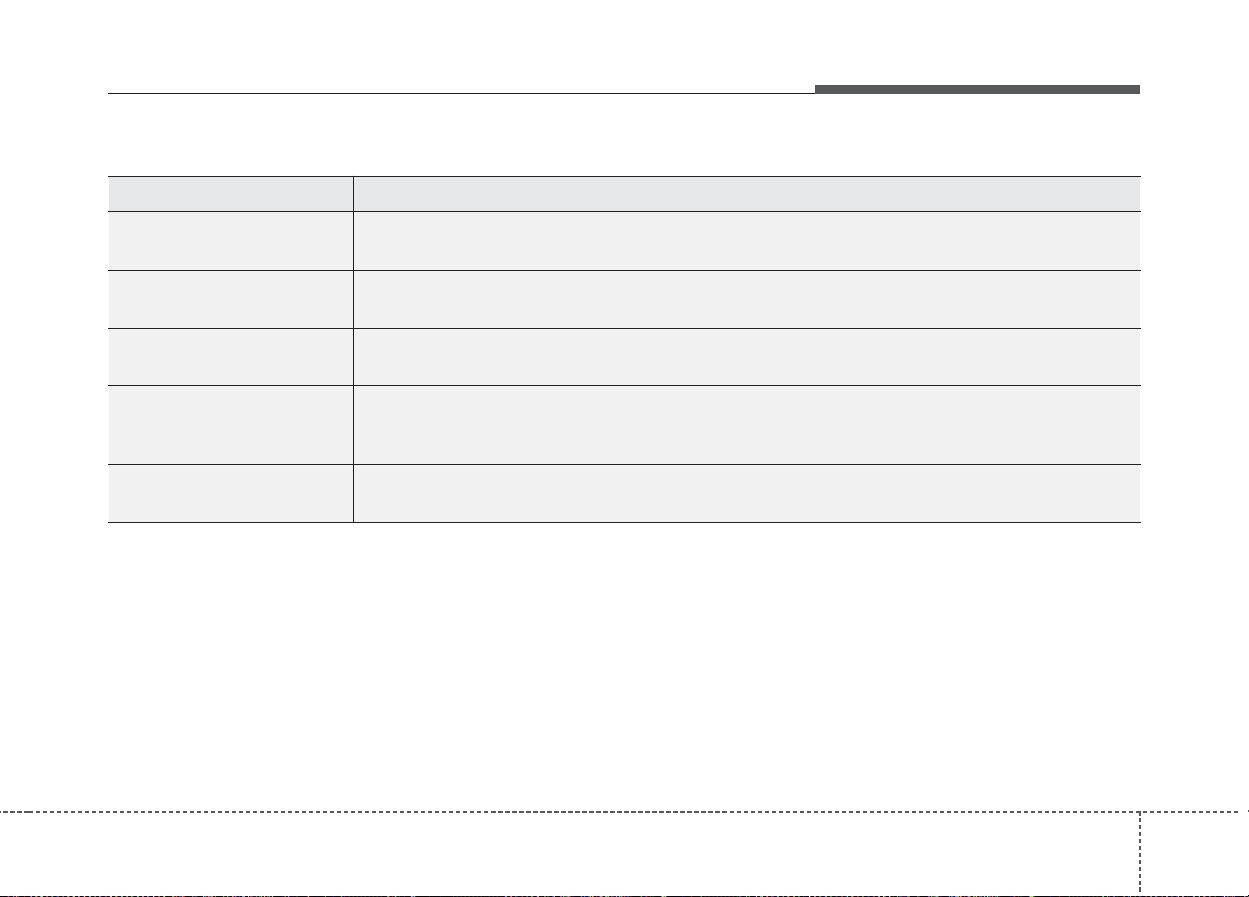Select the wide right cell in the last table row
The image size is (1249, 897).
pyautogui.click(x=746, y=493)
